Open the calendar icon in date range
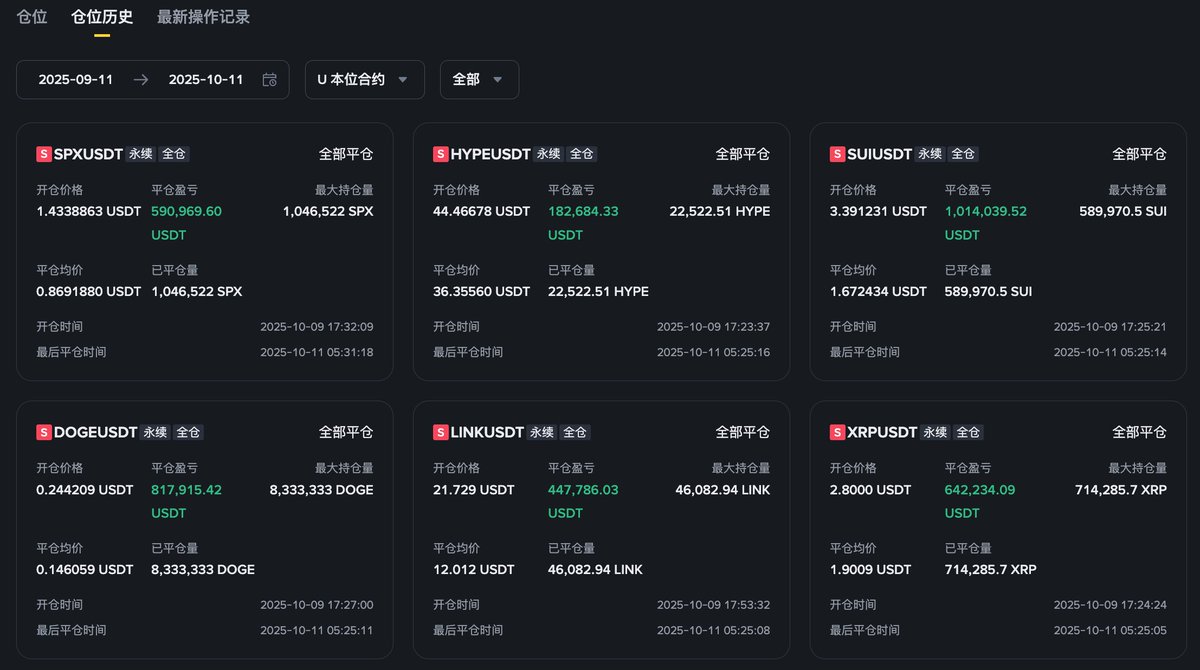The width and height of the screenshot is (1200, 670). point(269,80)
